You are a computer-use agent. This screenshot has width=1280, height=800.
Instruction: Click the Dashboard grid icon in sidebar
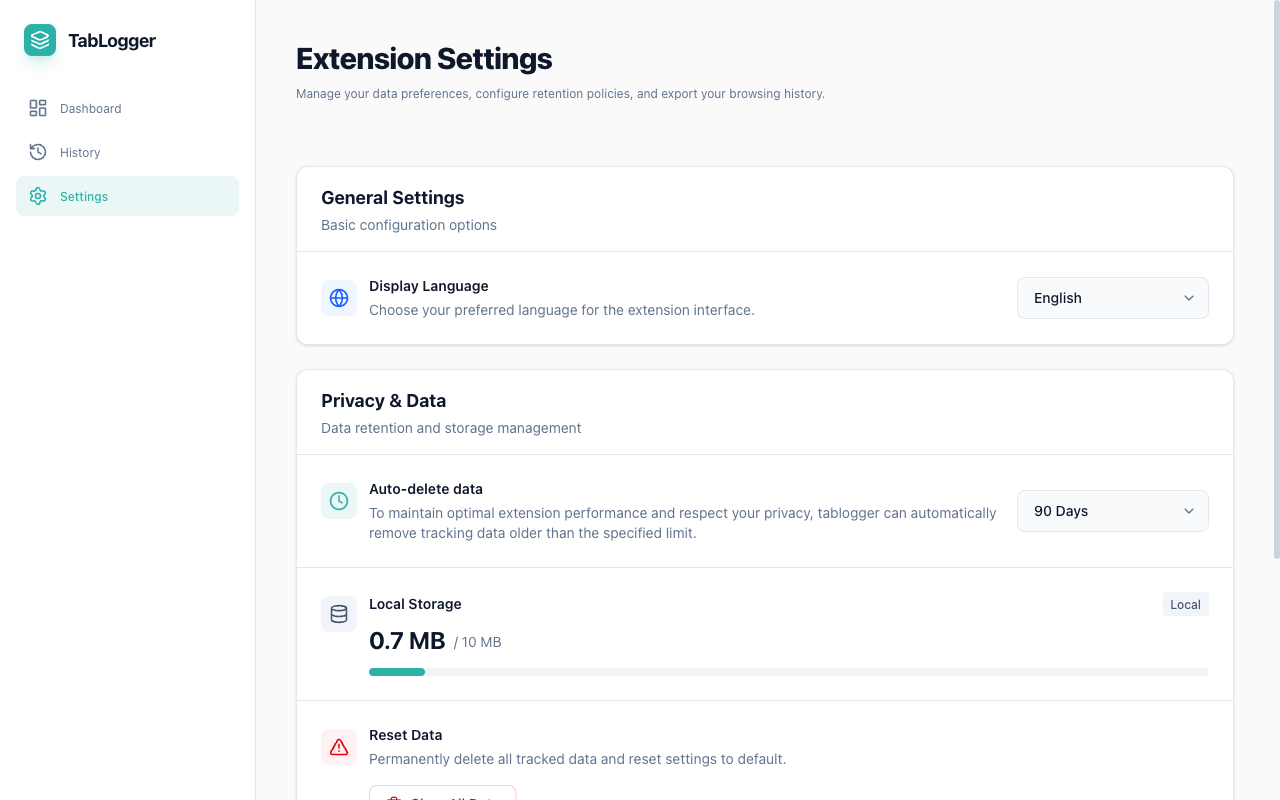(x=37, y=108)
